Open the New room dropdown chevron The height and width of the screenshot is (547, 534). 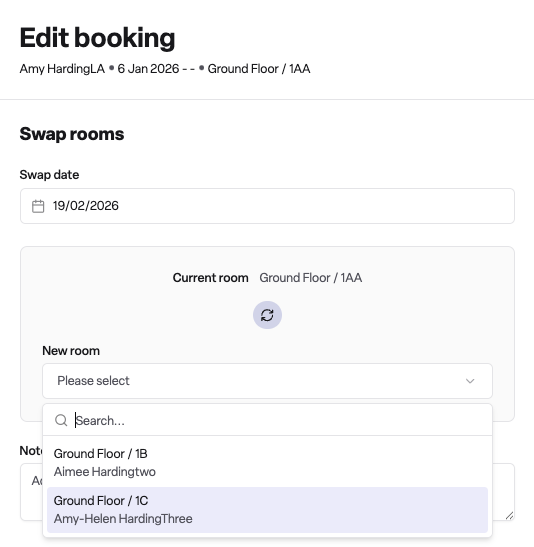[x=470, y=381]
